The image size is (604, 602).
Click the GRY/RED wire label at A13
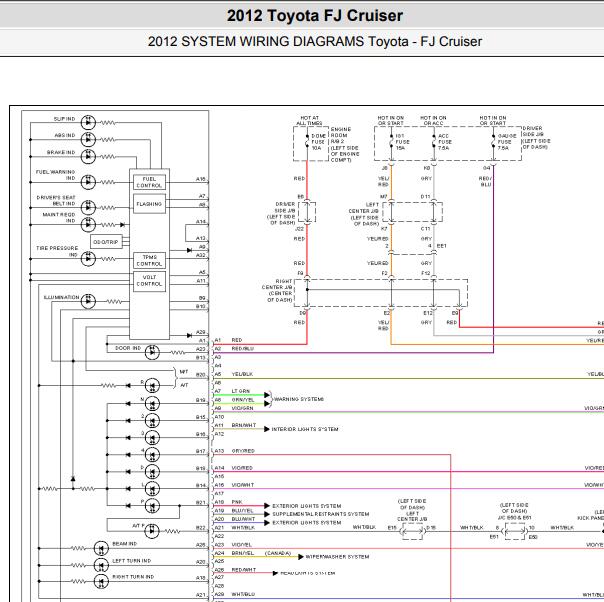243,451
